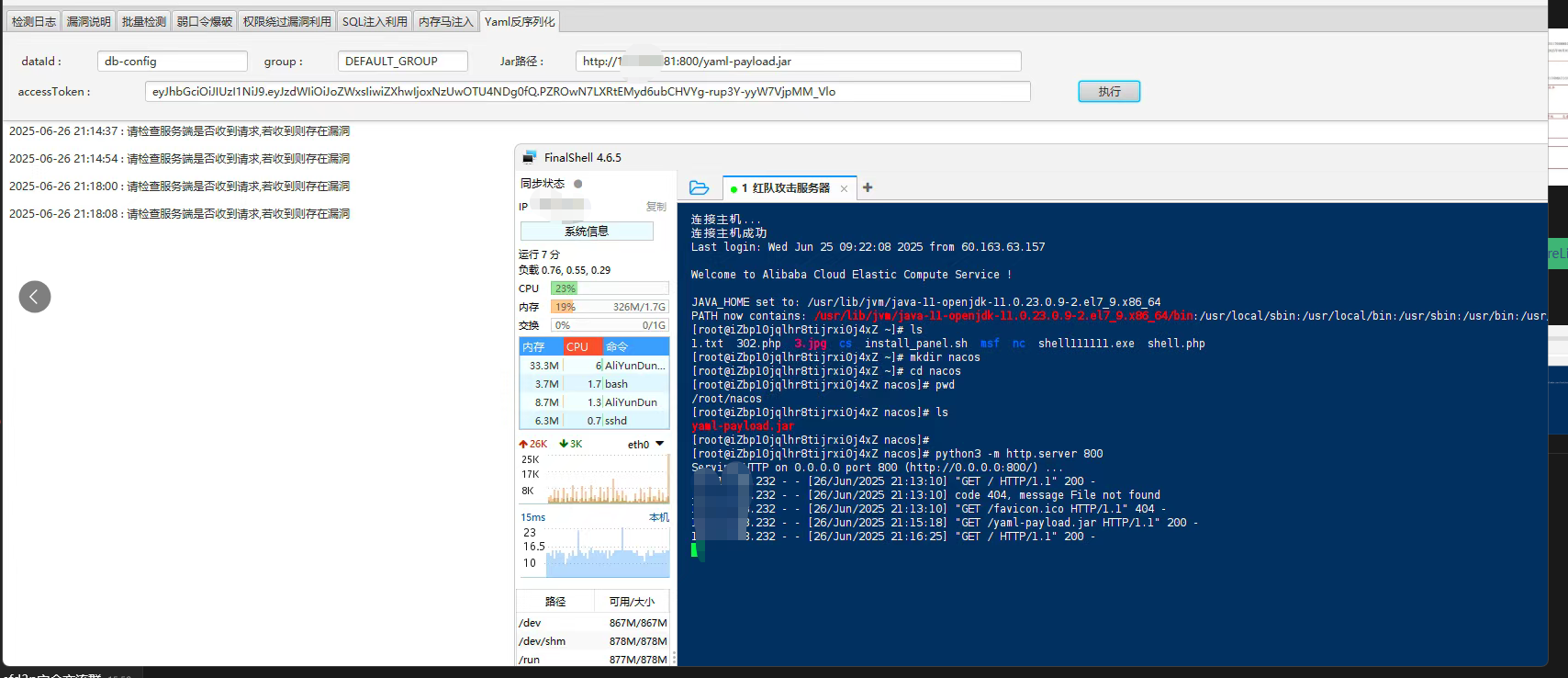Click the 21:18:08 log entry

click(x=179, y=214)
